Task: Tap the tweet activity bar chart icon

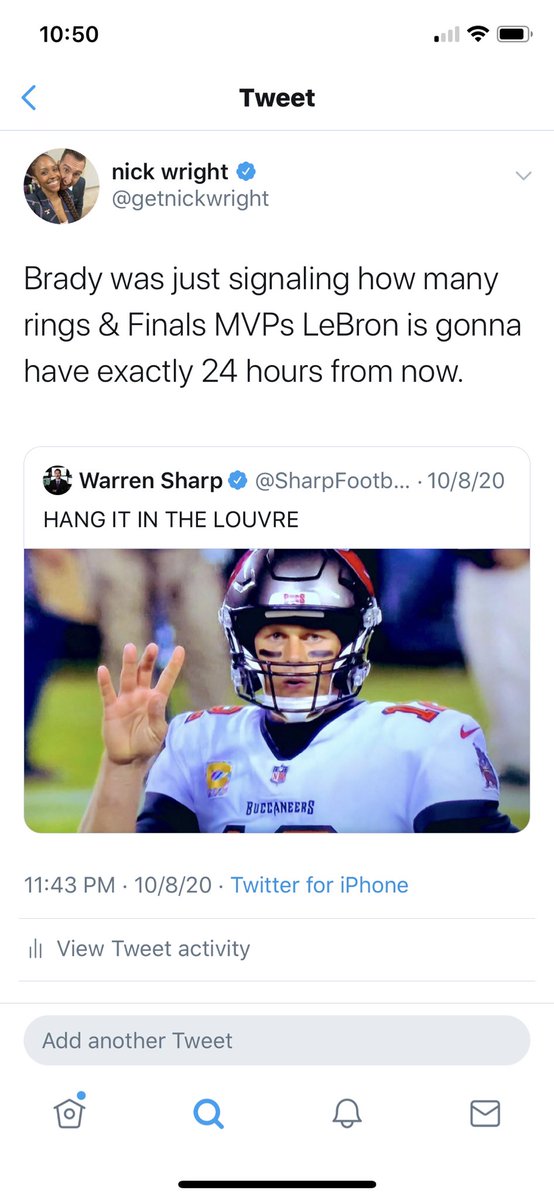Action: coord(38,949)
